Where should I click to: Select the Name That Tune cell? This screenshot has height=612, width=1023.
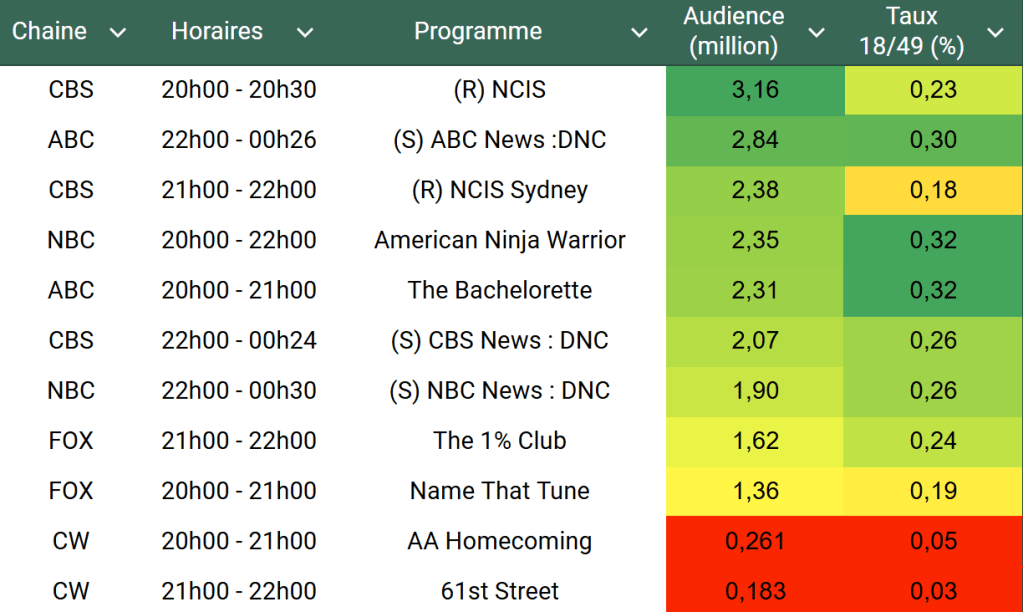pos(499,491)
